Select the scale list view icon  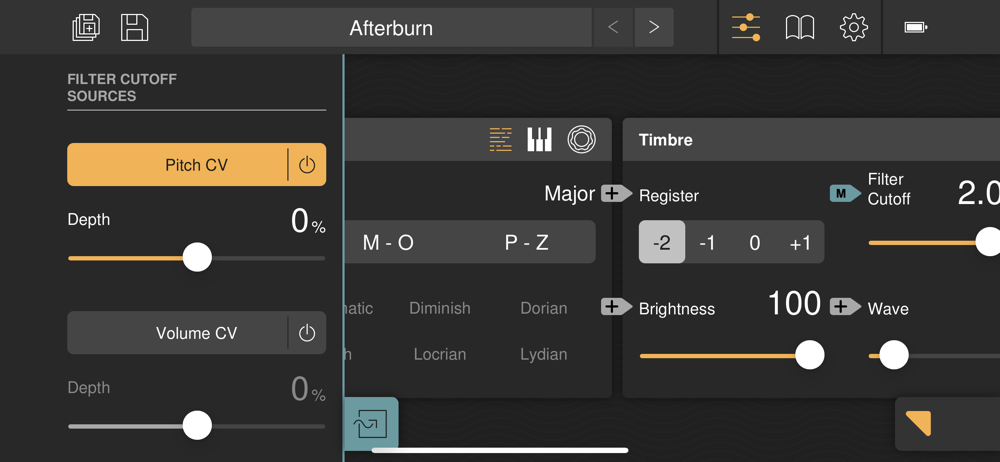coord(500,140)
